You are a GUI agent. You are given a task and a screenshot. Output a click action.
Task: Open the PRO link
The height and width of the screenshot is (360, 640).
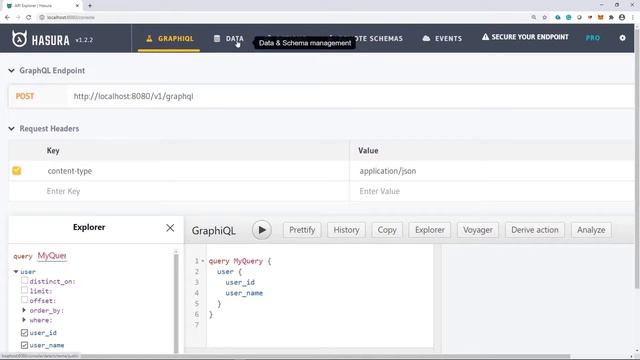click(x=593, y=38)
